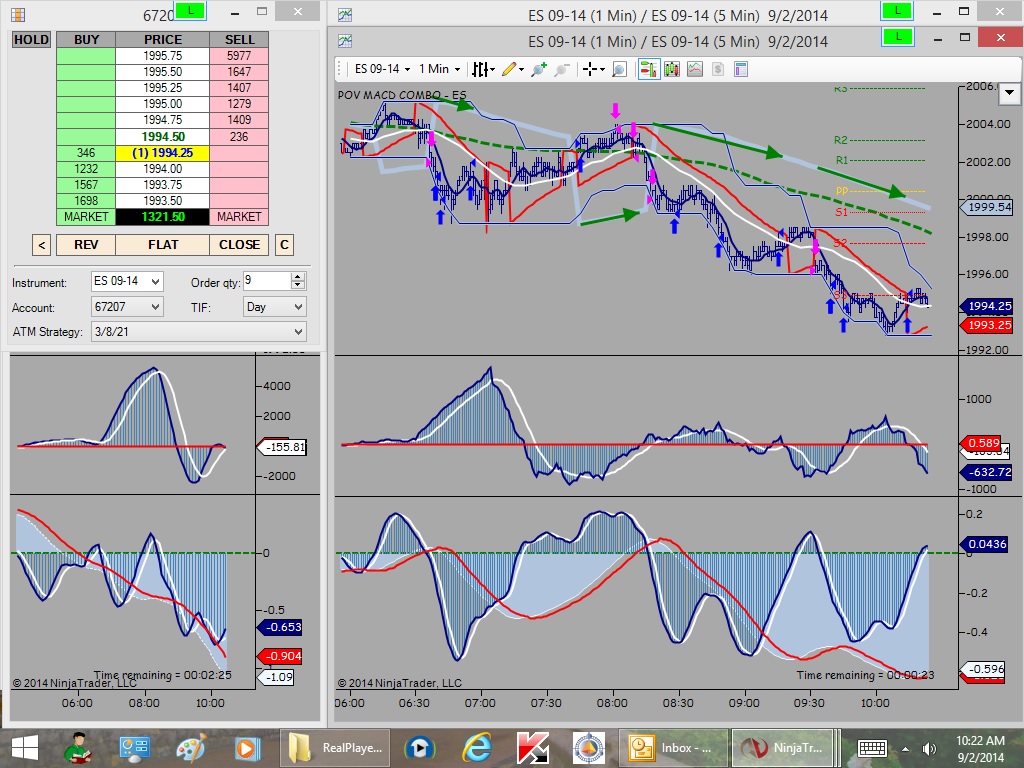Click the 1999.54 price marker
Image resolution: width=1024 pixels, height=768 pixels.
pos(986,207)
